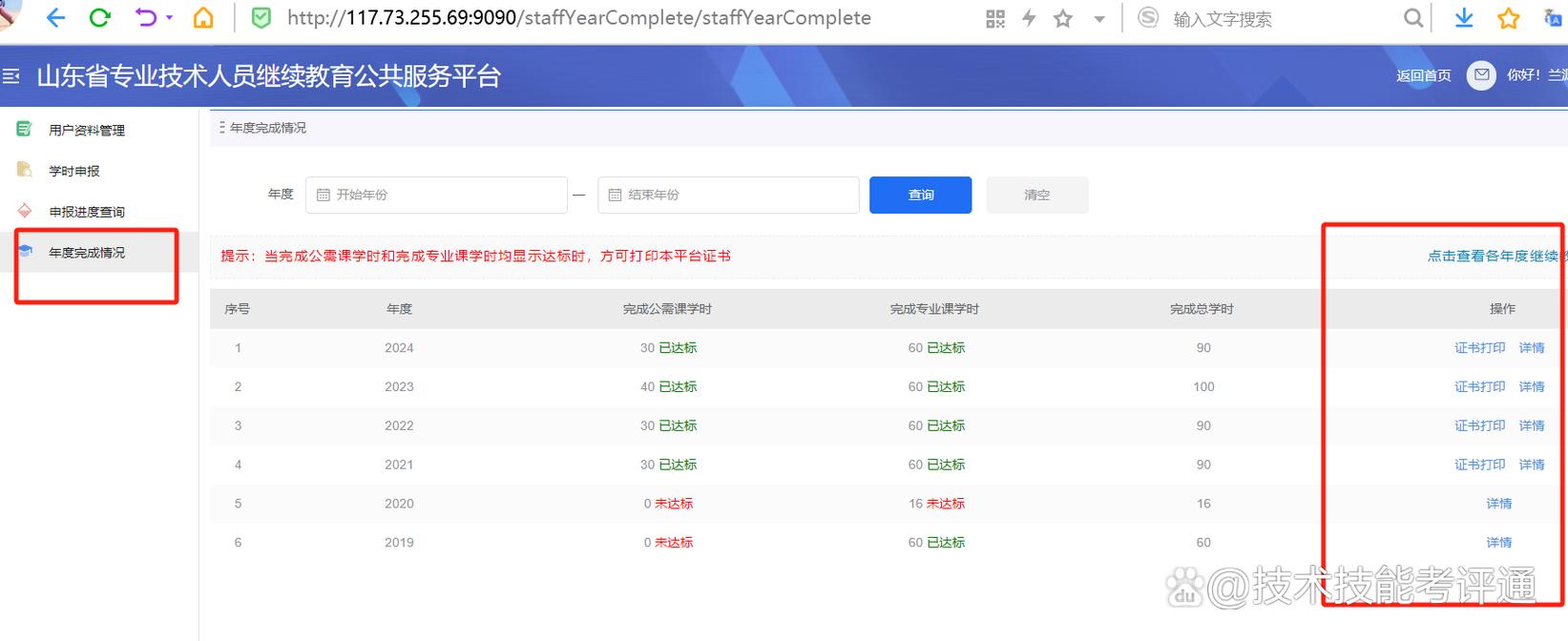This screenshot has width=1568, height=641.
Task: Click the green security shield icon
Action: 261,18
